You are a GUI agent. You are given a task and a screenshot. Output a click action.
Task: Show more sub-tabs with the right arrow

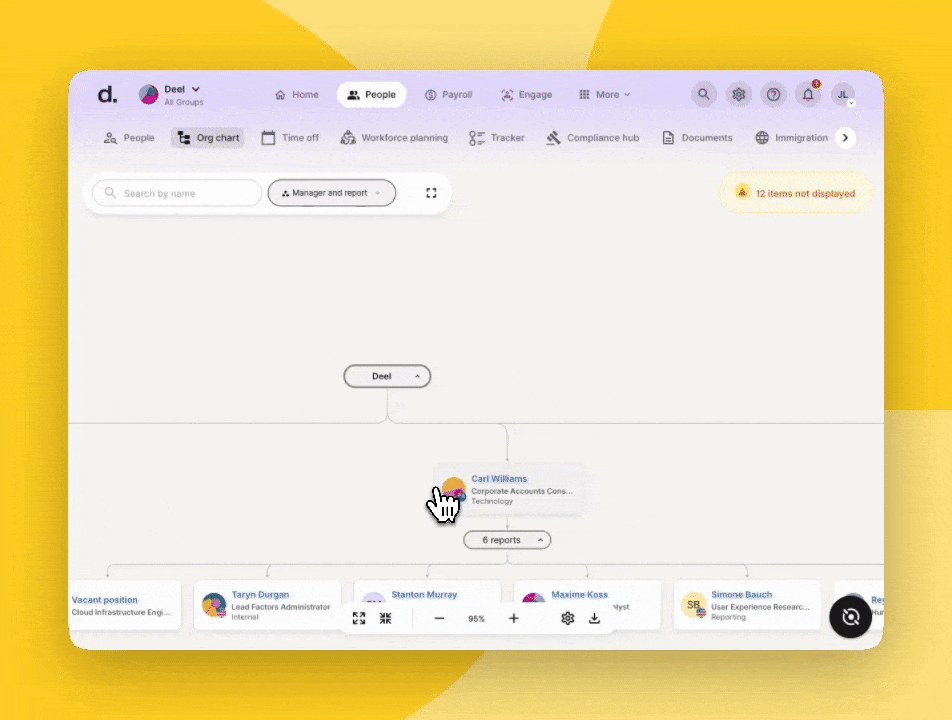pos(845,138)
